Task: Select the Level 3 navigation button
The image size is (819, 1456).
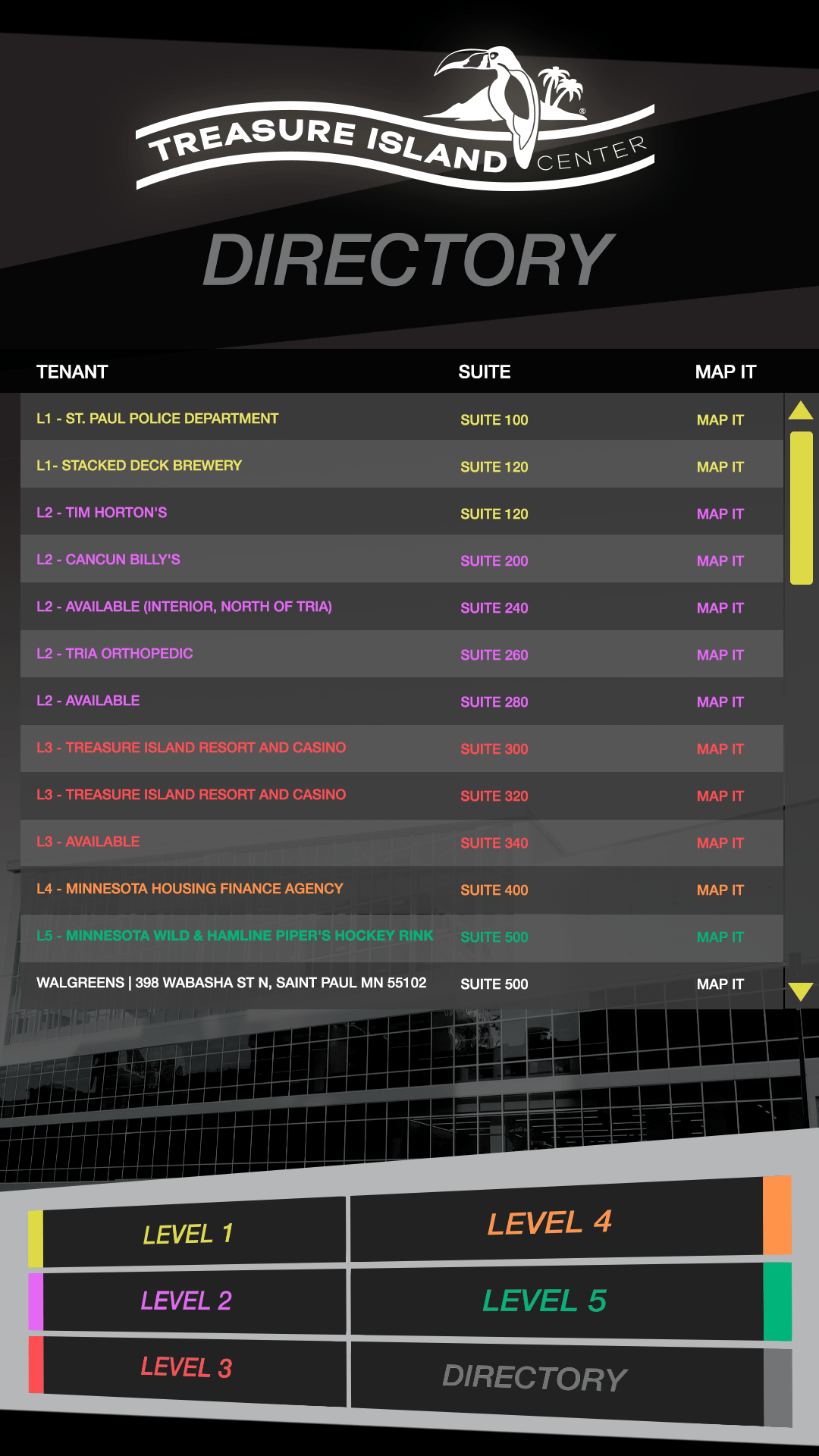Action: click(x=186, y=1367)
